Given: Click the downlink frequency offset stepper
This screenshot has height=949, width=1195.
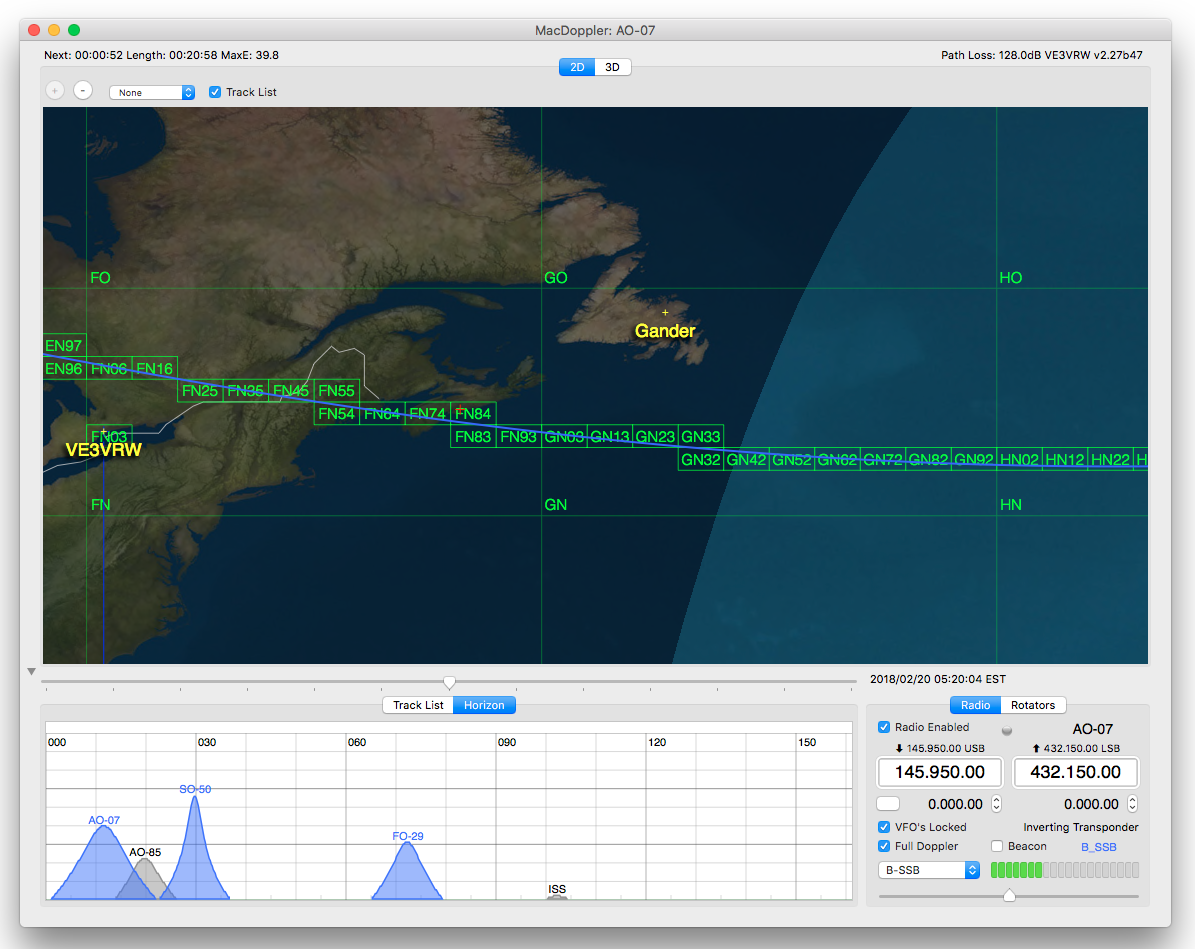Looking at the screenshot, I should tap(996, 804).
